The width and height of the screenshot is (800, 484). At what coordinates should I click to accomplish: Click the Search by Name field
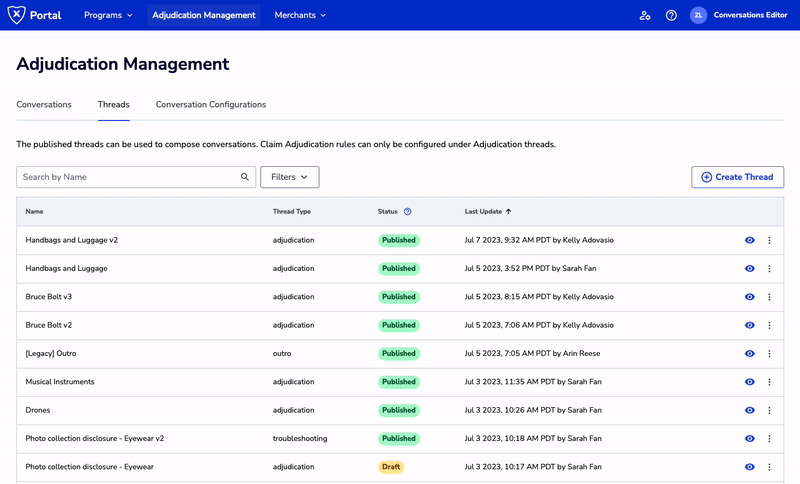[x=128, y=177]
